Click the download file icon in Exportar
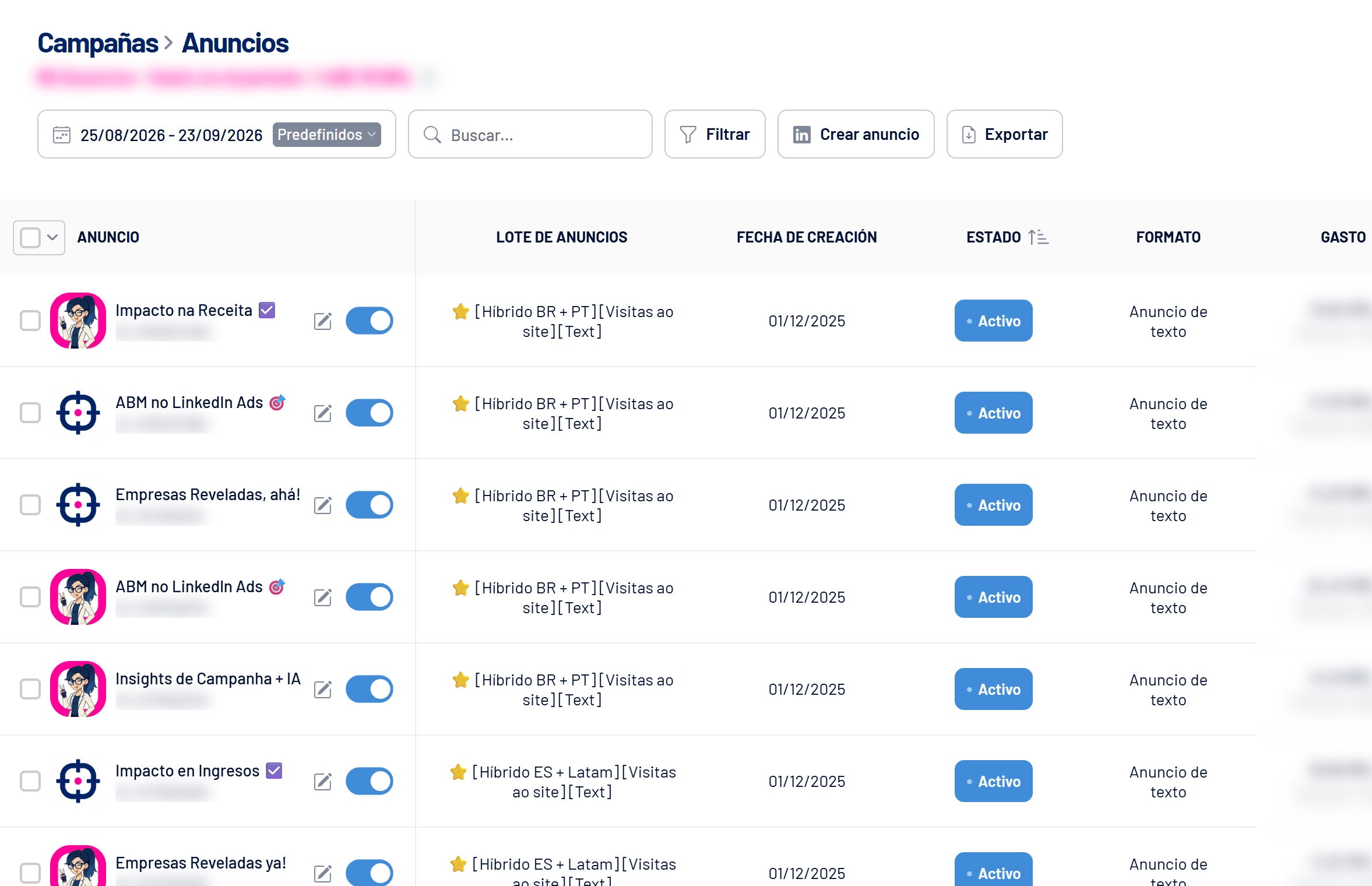Screen dimensions: 1372x886 tap(969, 135)
